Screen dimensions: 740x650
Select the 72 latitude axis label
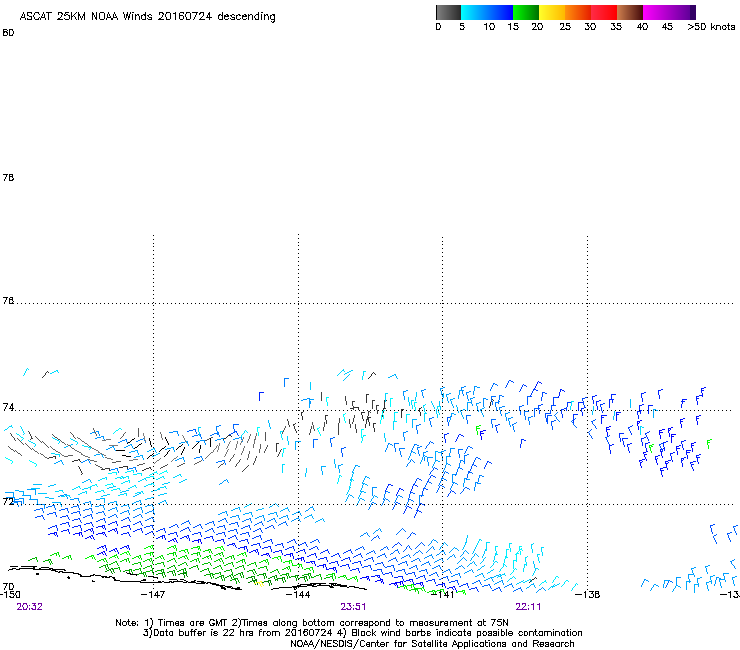pos(8,501)
